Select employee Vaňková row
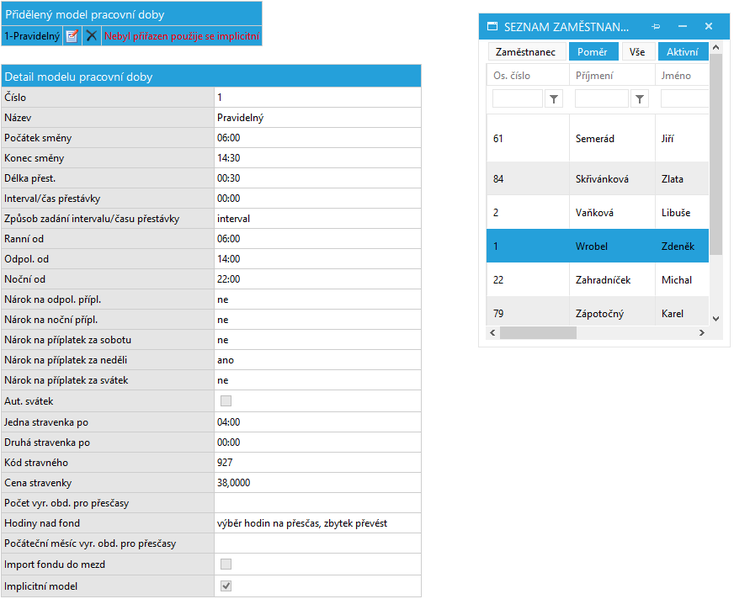The image size is (734, 599). (598, 212)
